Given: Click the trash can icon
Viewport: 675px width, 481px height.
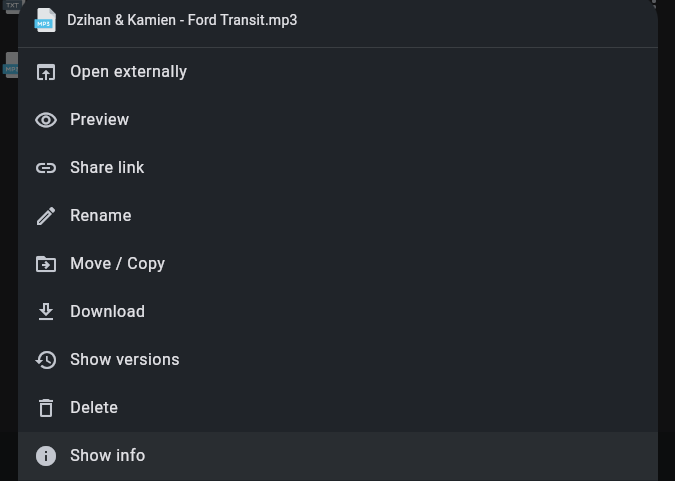Looking at the screenshot, I should click(46, 408).
